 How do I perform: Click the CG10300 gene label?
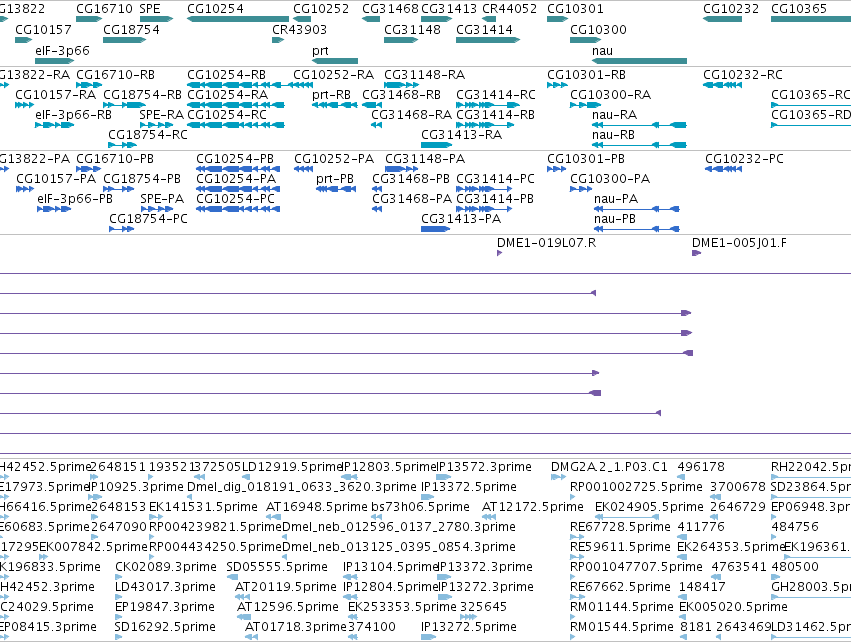click(598, 29)
